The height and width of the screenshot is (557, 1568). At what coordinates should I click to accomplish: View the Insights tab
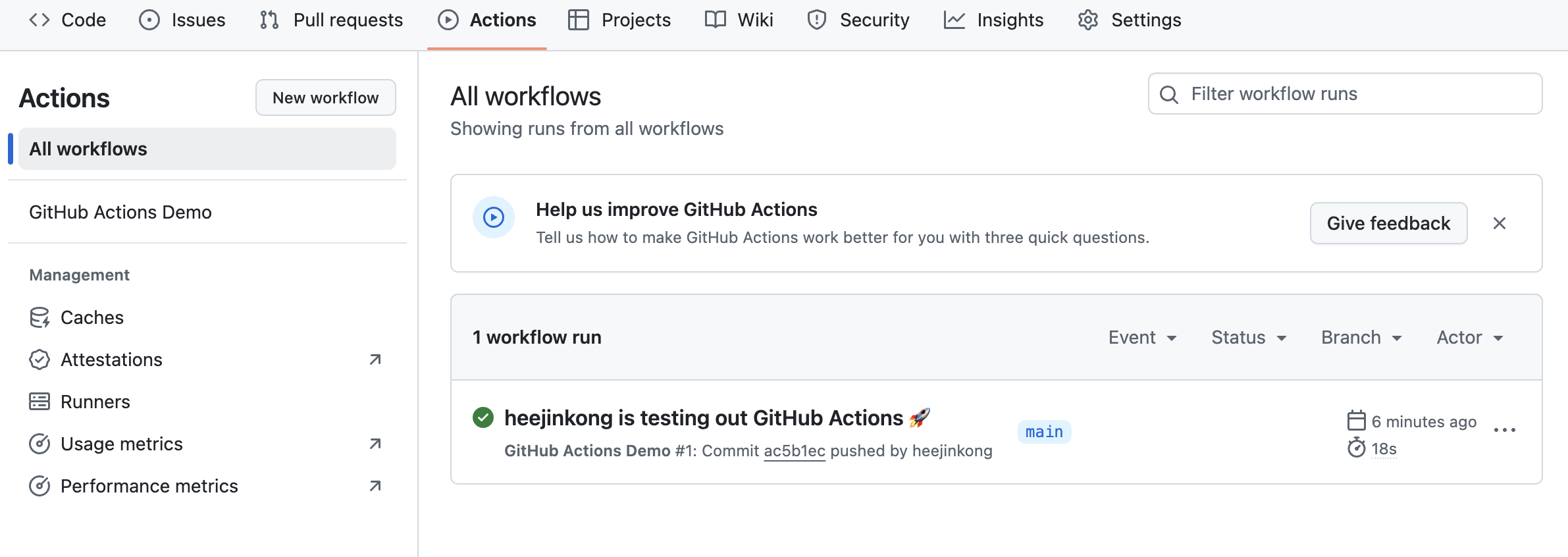[994, 20]
